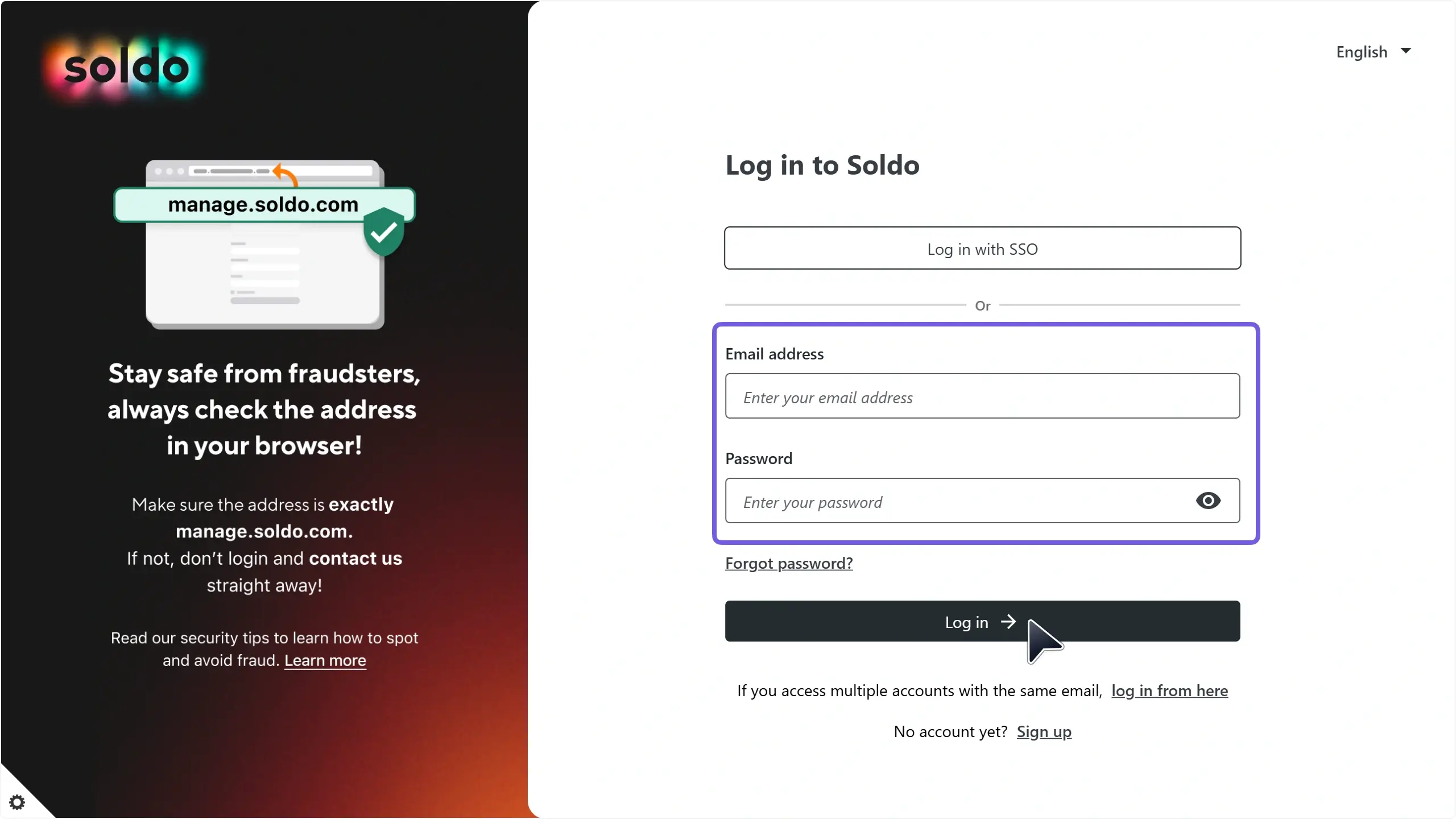Screen dimensions: 1456x819
Task: Click the browser window illustration
Action: coord(264,273)
